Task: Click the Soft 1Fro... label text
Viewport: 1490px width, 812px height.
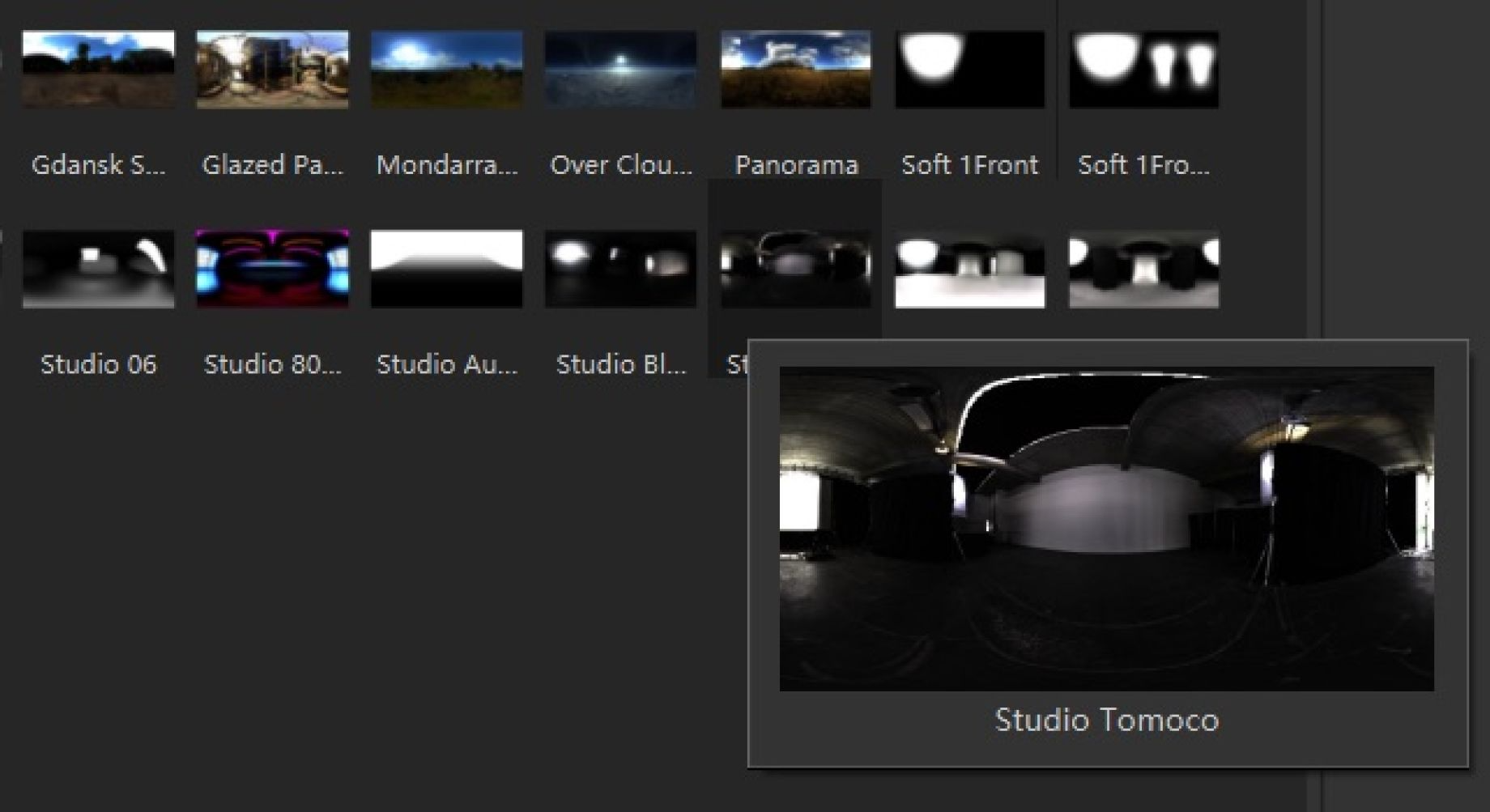Action: coord(1143,165)
